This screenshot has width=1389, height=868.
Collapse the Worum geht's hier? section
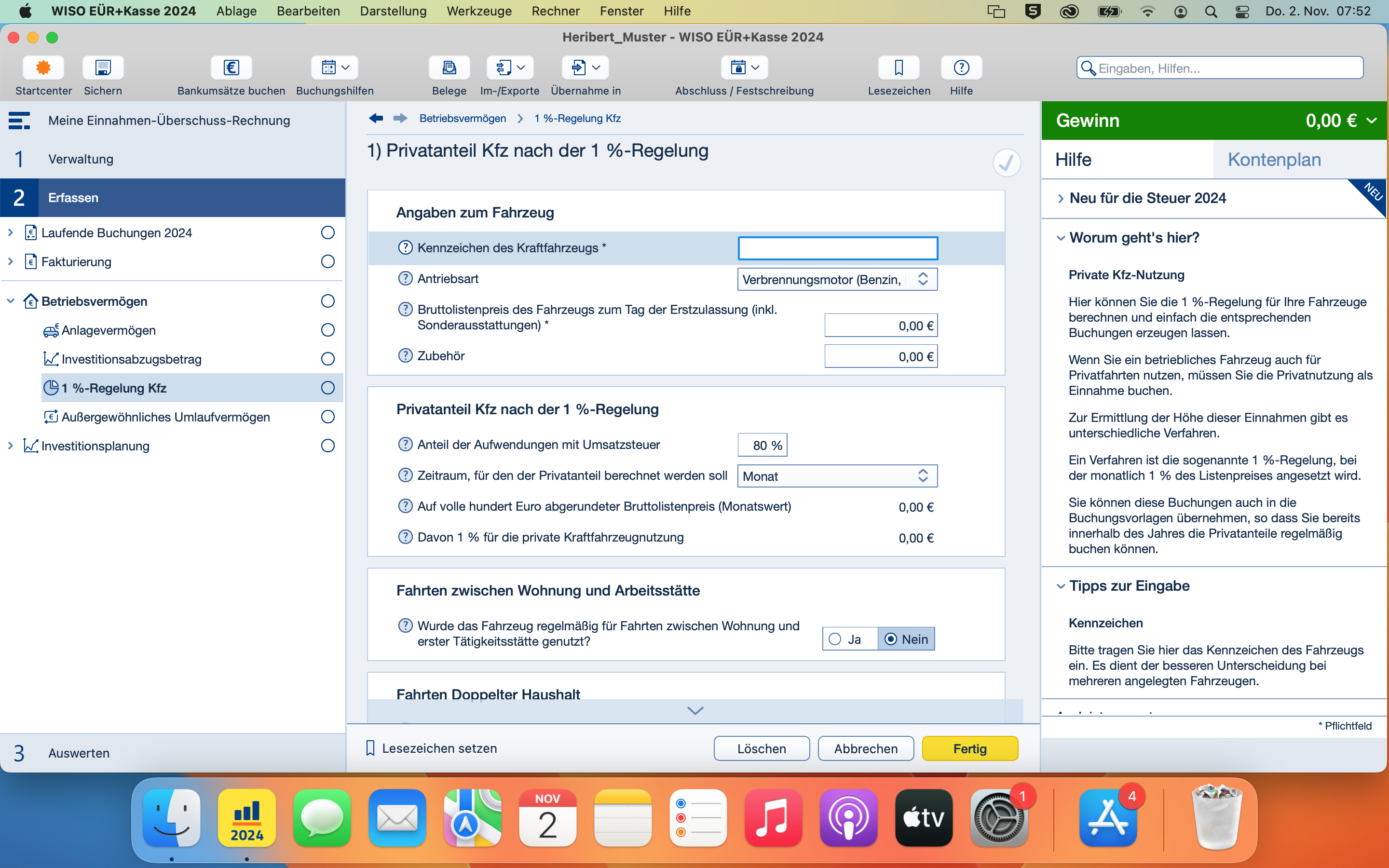click(1060, 238)
